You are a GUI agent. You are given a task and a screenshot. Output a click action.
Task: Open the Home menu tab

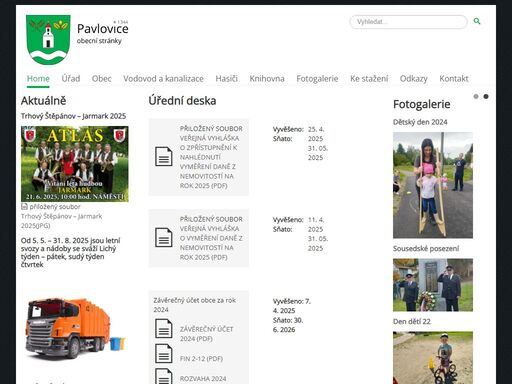coord(38,79)
